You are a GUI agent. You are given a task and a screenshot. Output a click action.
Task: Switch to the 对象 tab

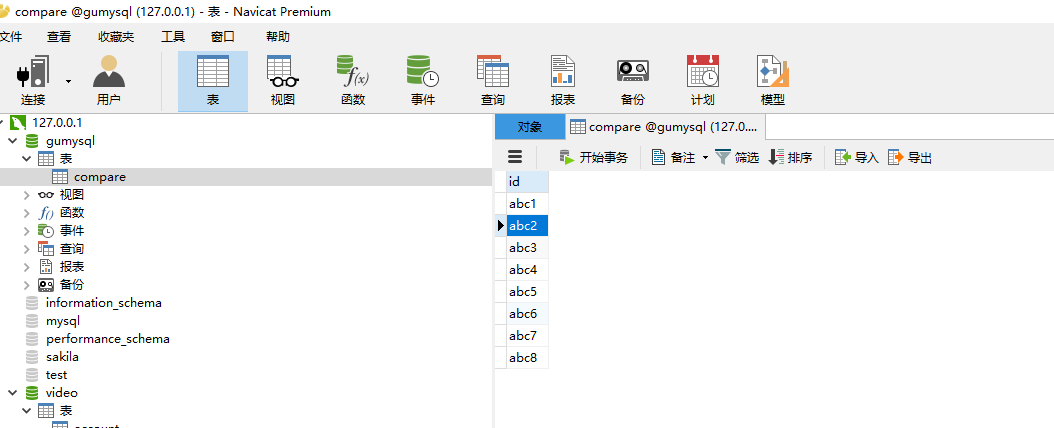[x=530, y=126]
